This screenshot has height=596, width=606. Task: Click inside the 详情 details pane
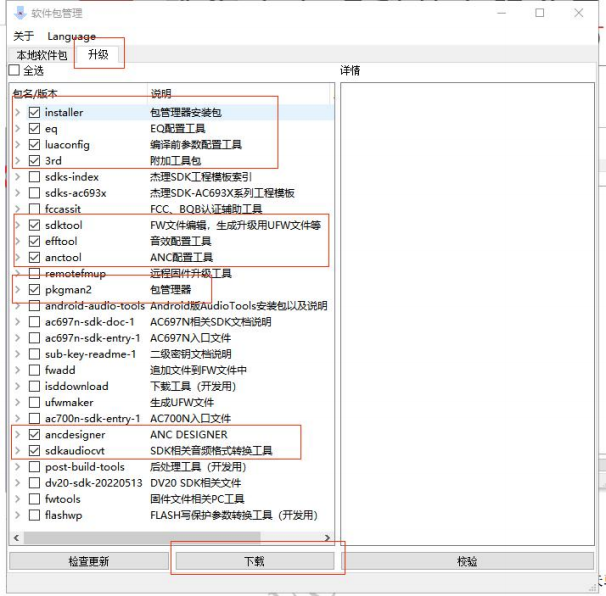(x=467, y=313)
